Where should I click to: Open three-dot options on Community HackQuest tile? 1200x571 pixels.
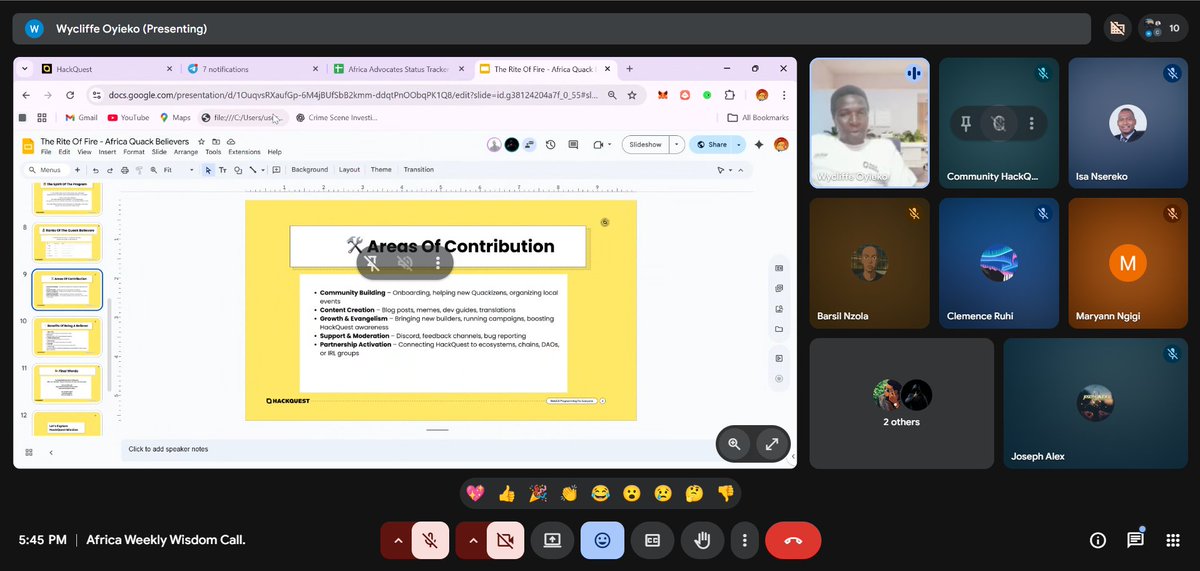pos(1031,124)
